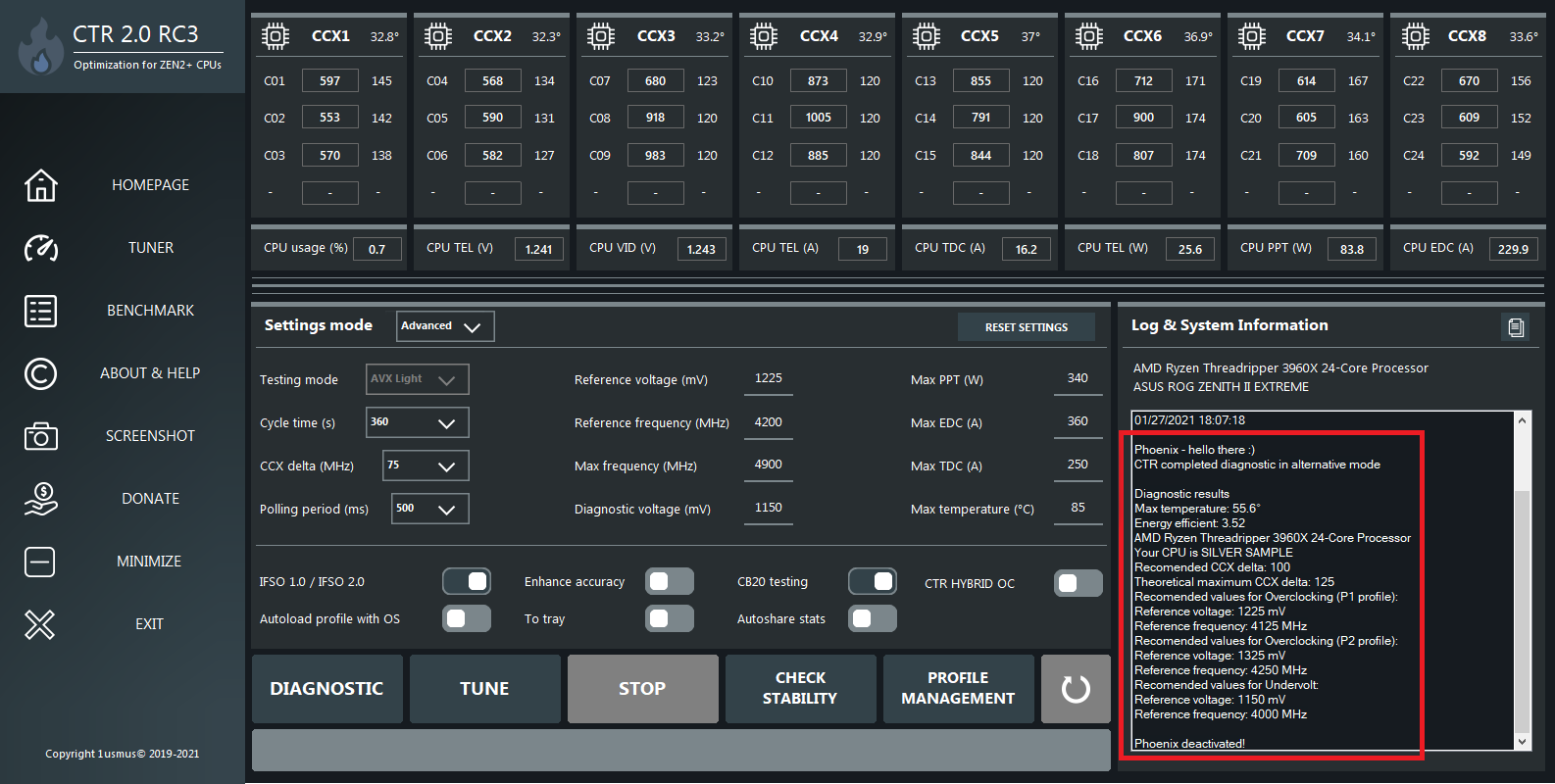The image size is (1555, 784).
Task: Click the "ASUS ROG ZENITH II EXTREME" text
Action: click(1221, 387)
